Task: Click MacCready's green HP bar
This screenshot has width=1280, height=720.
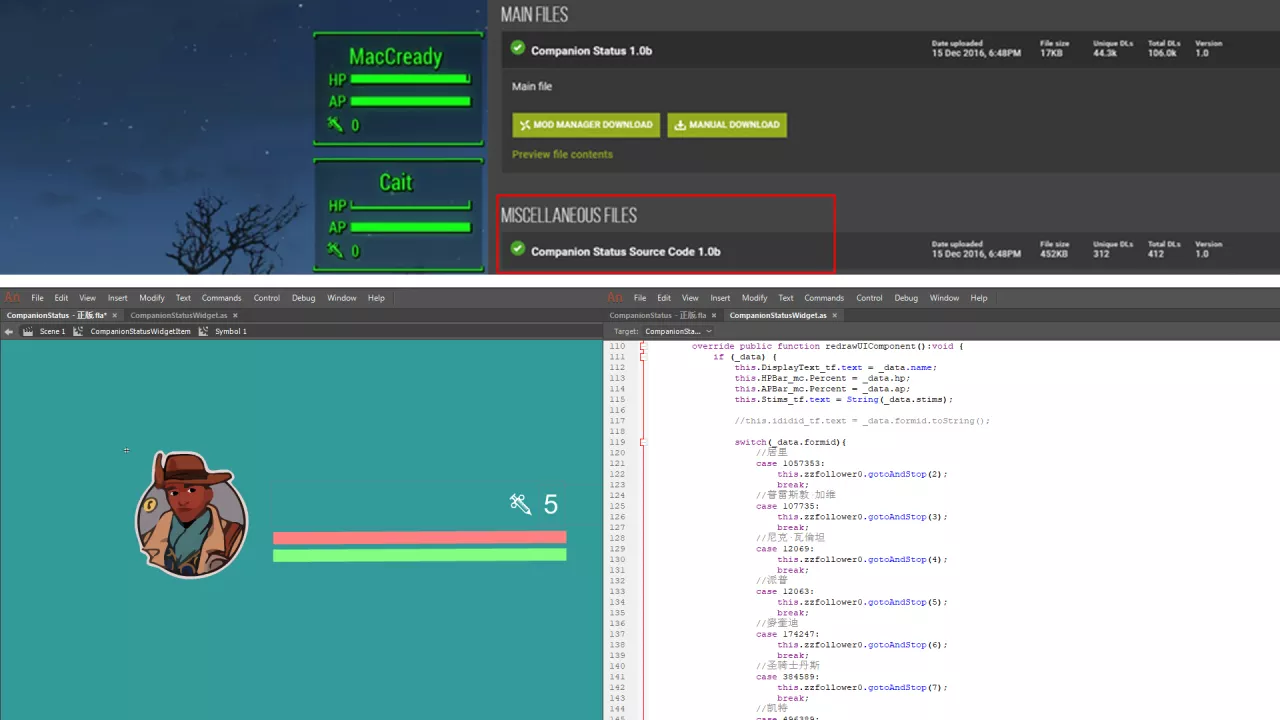Action: click(410, 79)
